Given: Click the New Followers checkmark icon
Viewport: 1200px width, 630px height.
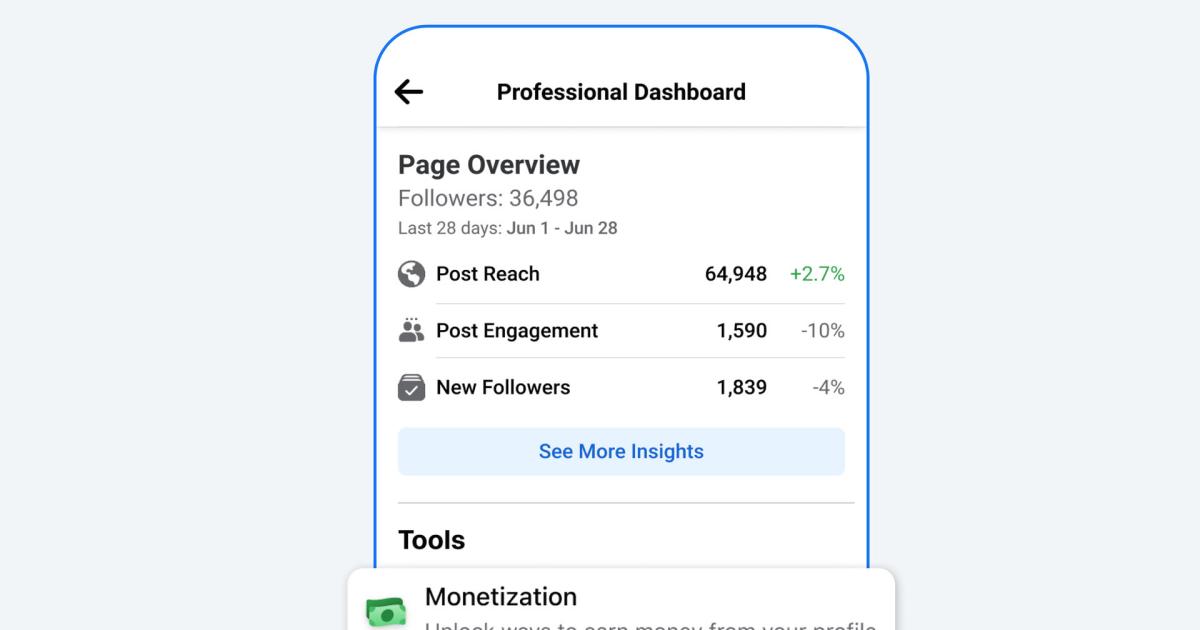Looking at the screenshot, I should (x=411, y=388).
